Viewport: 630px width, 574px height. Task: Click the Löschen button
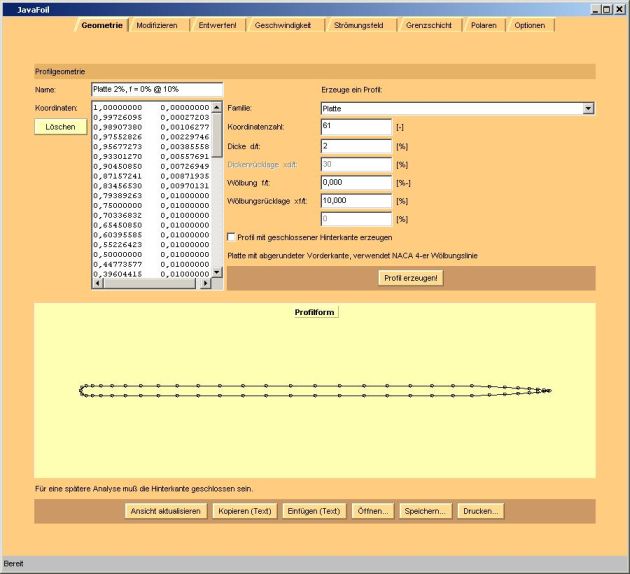click(60, 127)
